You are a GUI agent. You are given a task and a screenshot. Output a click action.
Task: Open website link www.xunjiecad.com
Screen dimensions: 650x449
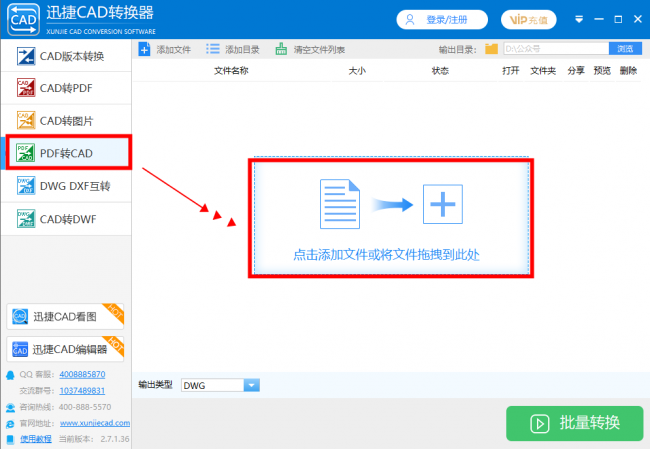95,423
